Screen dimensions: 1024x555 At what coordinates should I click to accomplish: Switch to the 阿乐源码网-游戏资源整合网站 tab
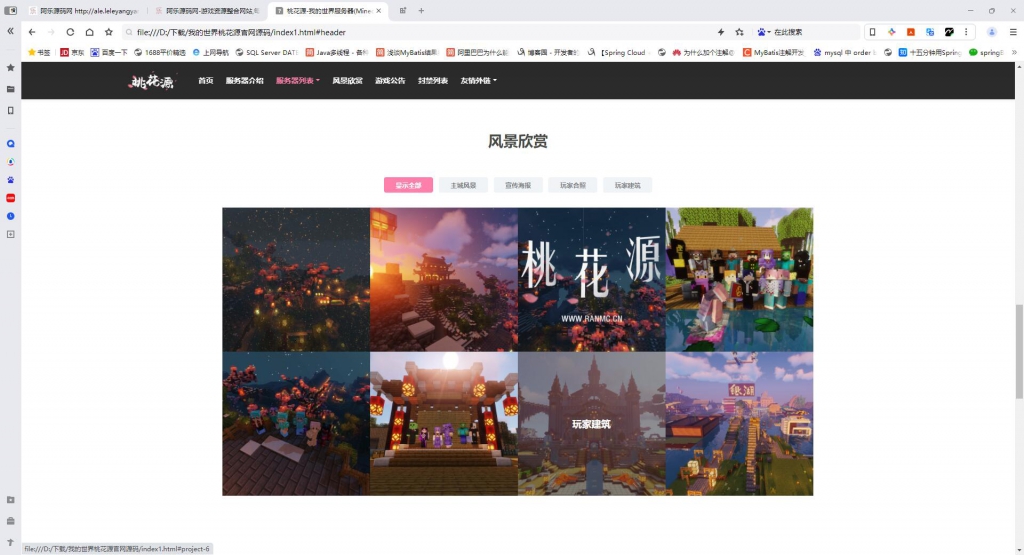click(x=208, y=11)
